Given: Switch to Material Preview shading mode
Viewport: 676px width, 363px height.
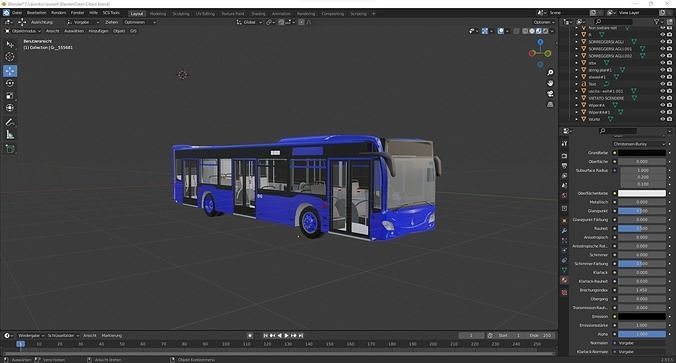Looking at the screenshot, I should (539, 31).
